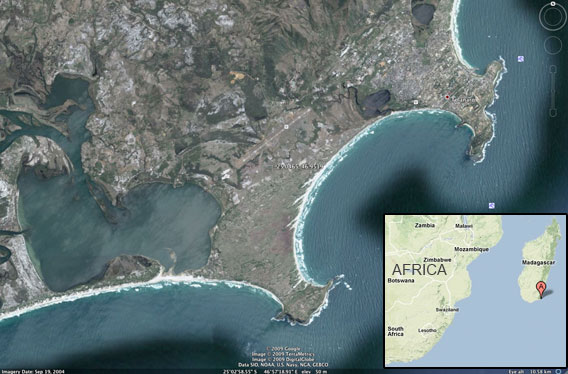The image size is (568, 374).
Task: Click the north N marker on compass ring
Action: (x=553, y=4)
